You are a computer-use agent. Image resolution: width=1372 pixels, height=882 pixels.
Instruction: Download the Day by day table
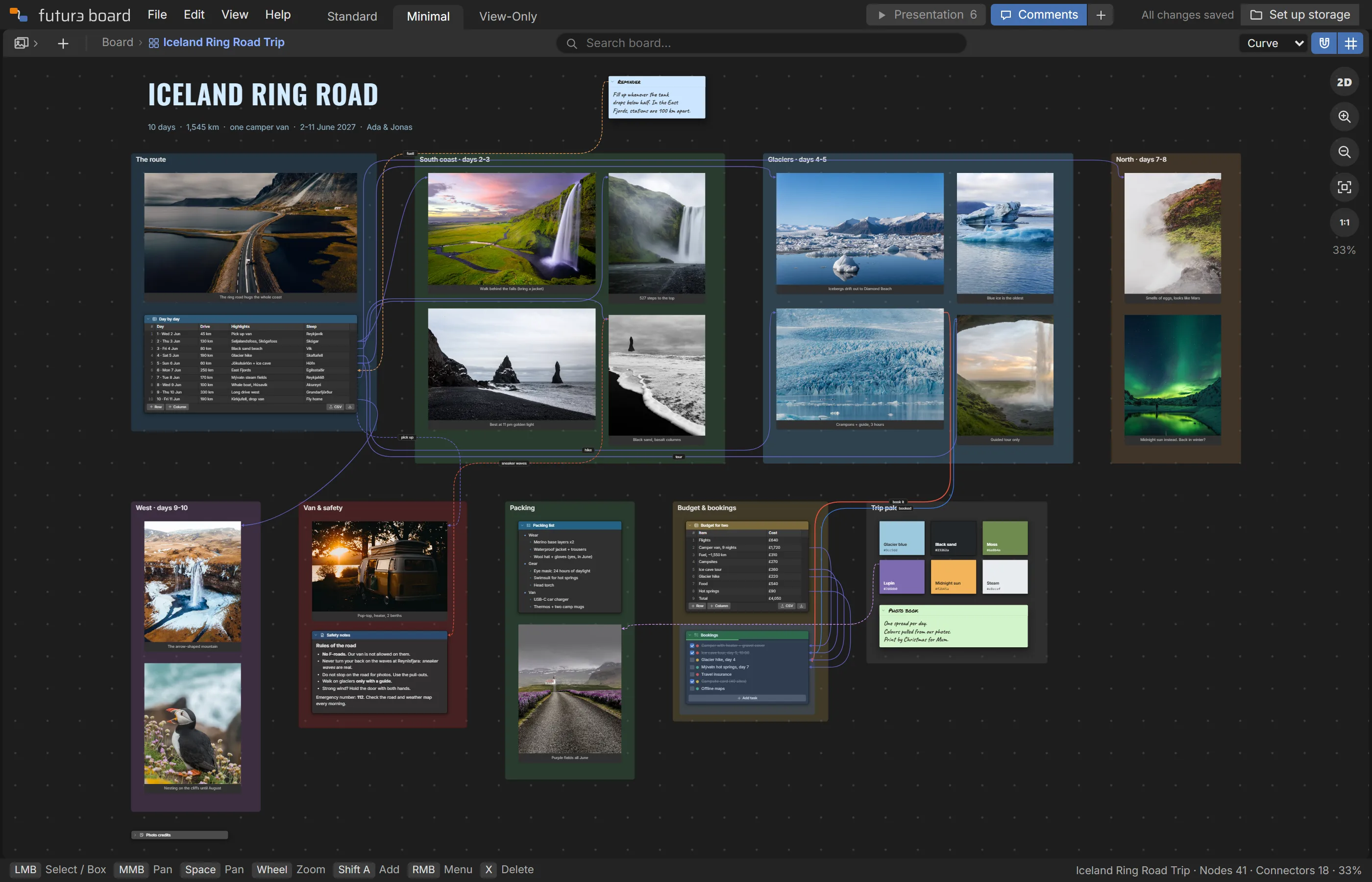(350, 407)
